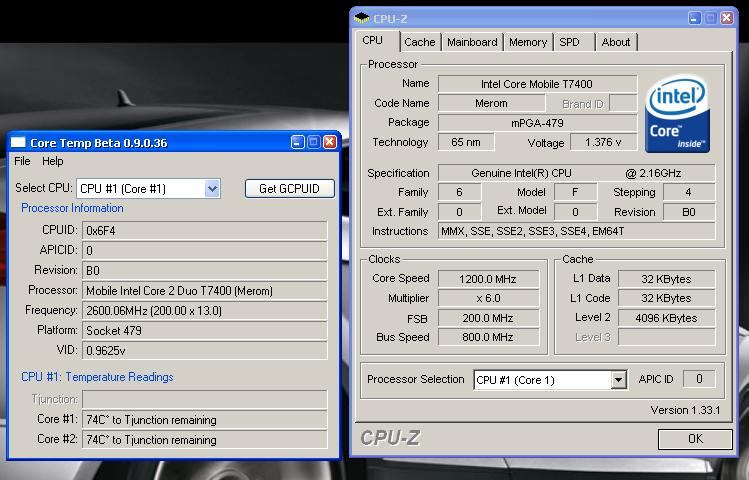Open the Memory tab in CPU-Z
The height and width of the screenshot is (480, 749).
(x=528, y=42)
